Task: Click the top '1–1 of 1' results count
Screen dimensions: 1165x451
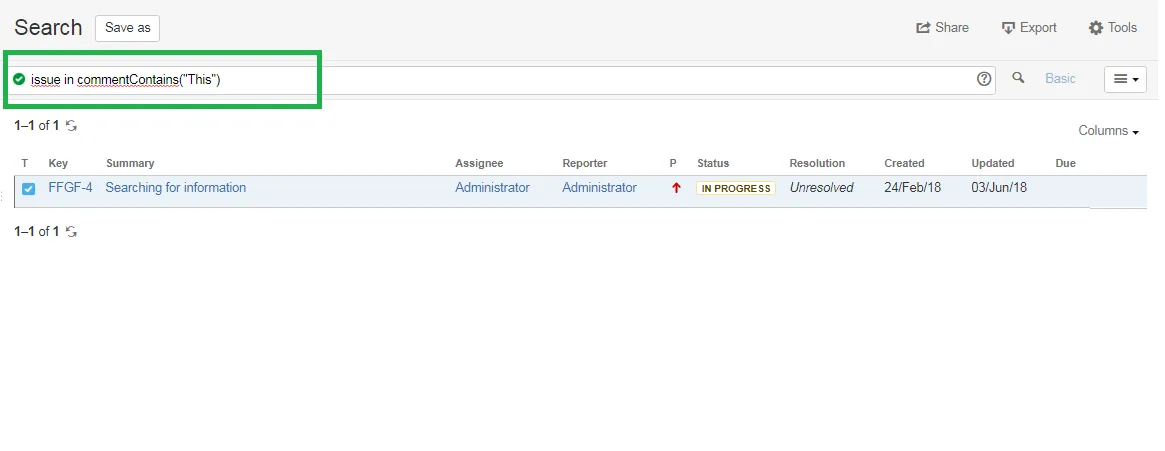Action: 36,126
